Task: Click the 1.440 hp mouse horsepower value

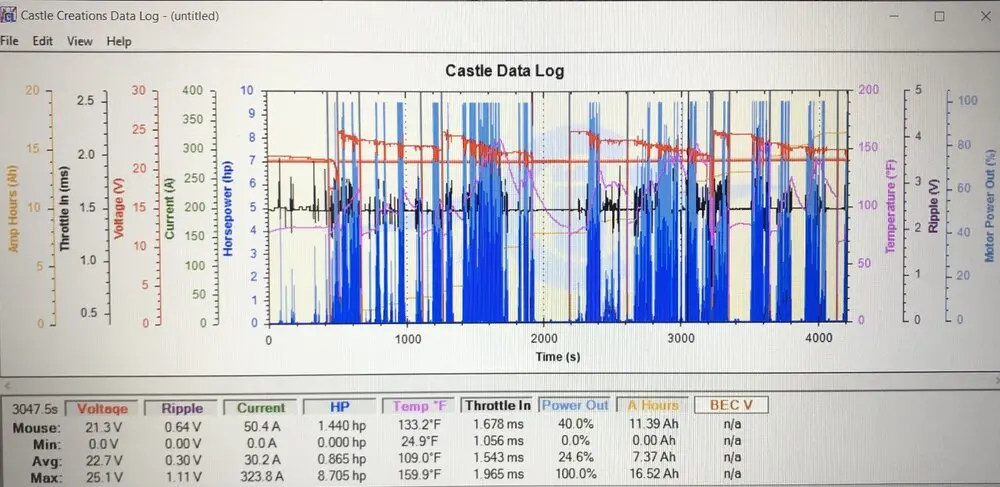Action: 342,425
